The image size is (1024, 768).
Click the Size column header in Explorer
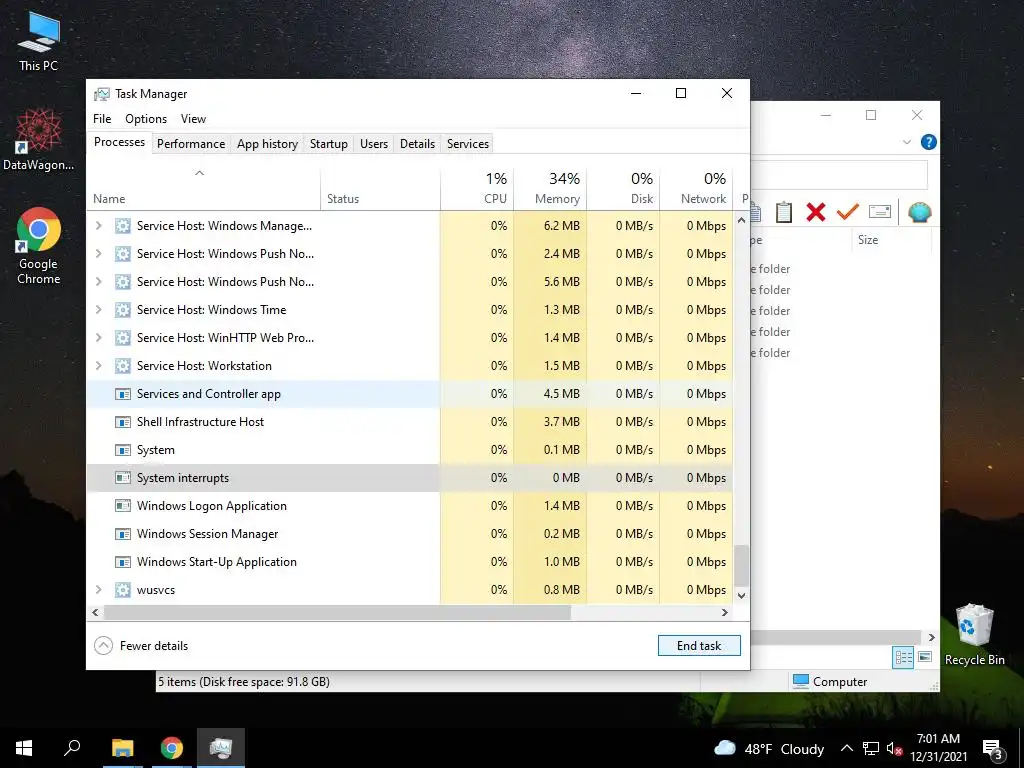coord(890,240)
